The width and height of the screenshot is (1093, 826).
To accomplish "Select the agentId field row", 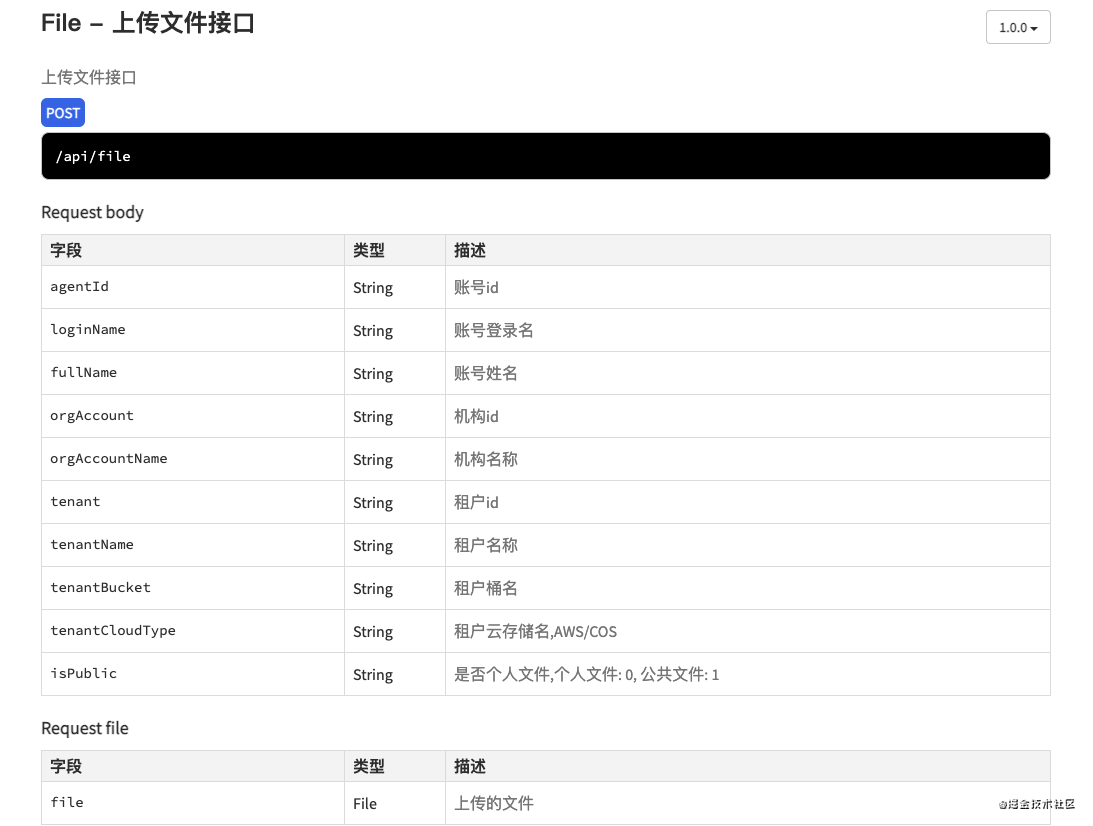I will point(79,287).
